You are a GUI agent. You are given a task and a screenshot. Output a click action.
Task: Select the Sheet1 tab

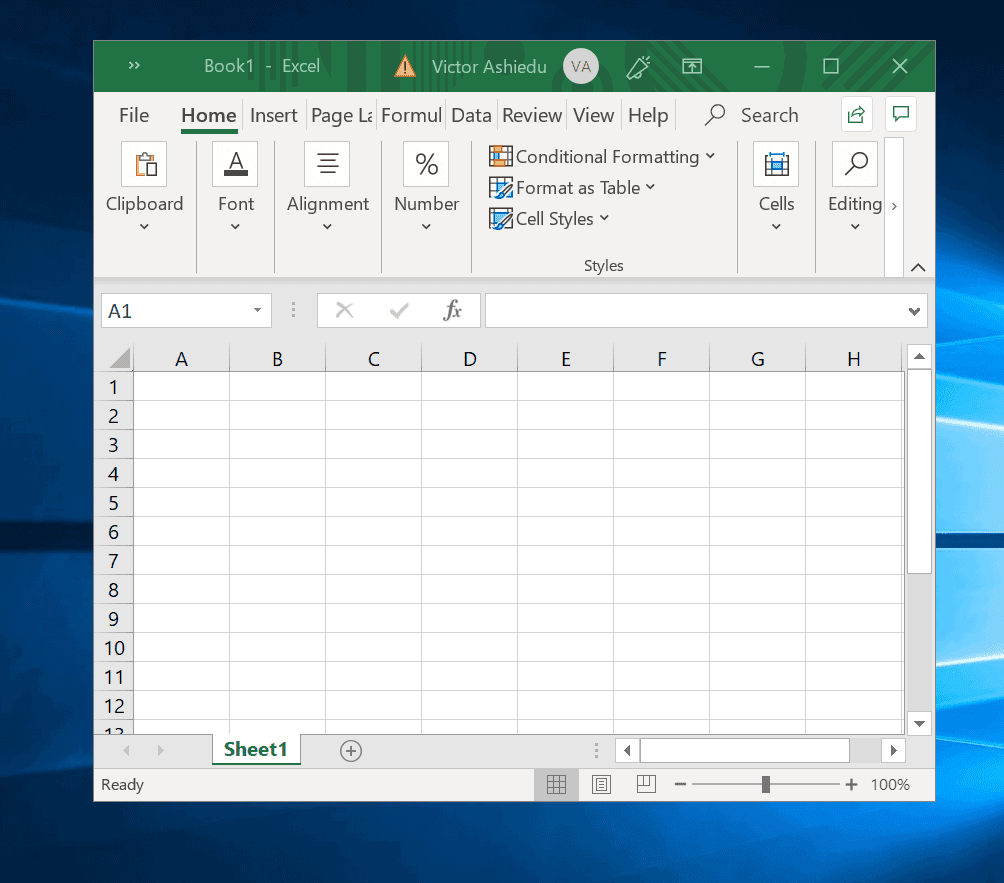click(255, 749)
